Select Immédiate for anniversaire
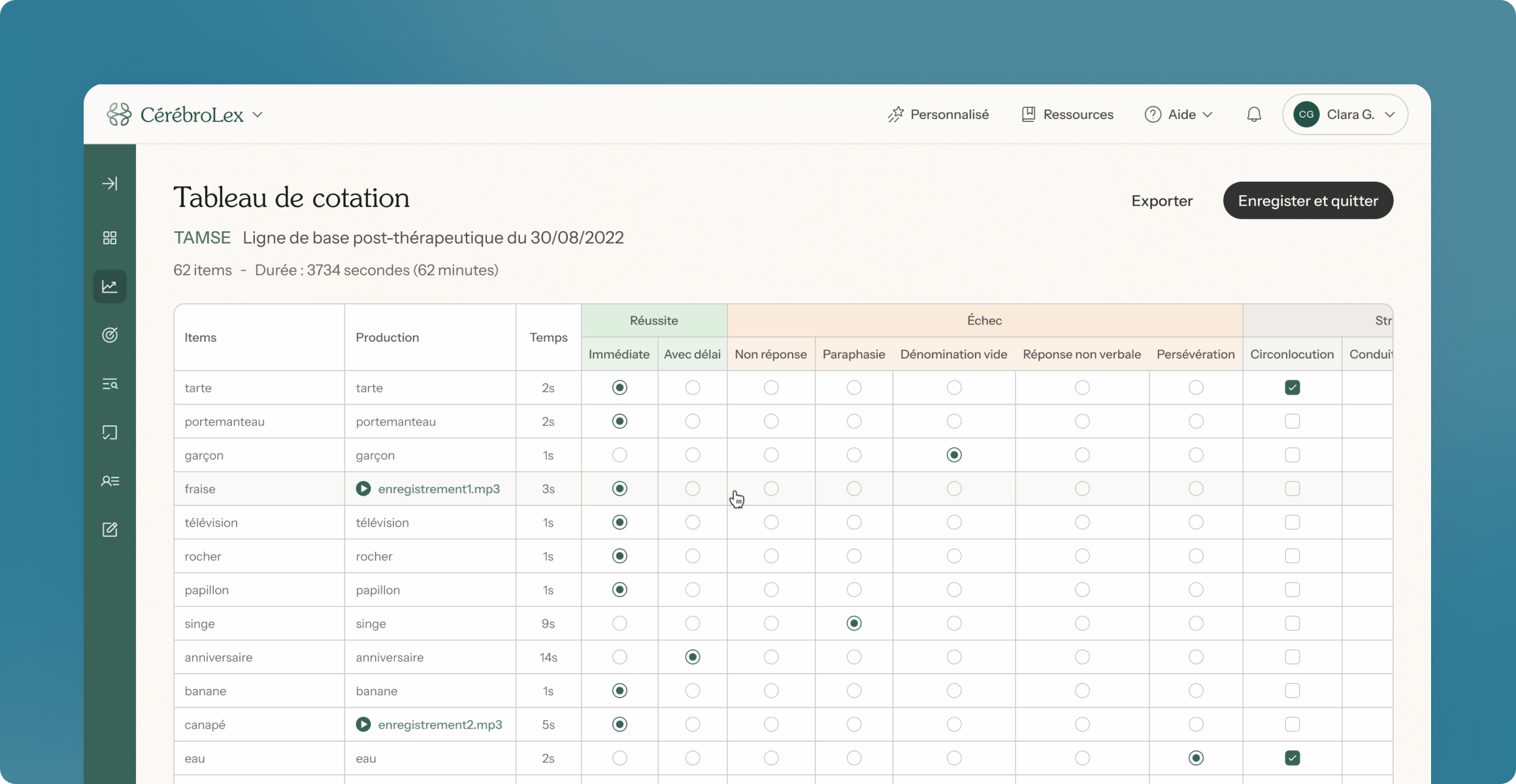Image resolution: width=1516 pixels, height=784 pixels. (x=619, y=657)
